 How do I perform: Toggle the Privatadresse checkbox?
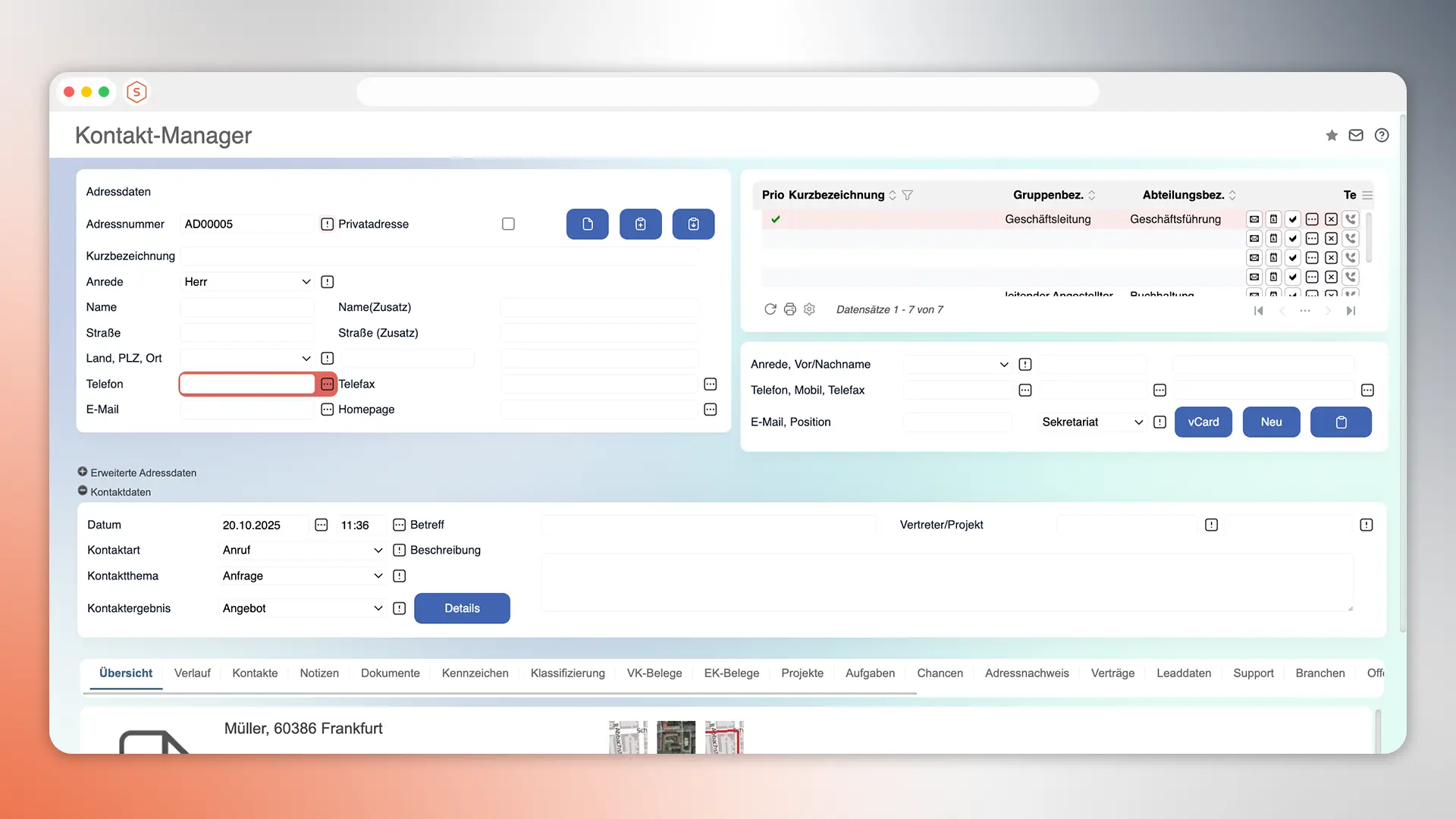(x=508, y=224)
